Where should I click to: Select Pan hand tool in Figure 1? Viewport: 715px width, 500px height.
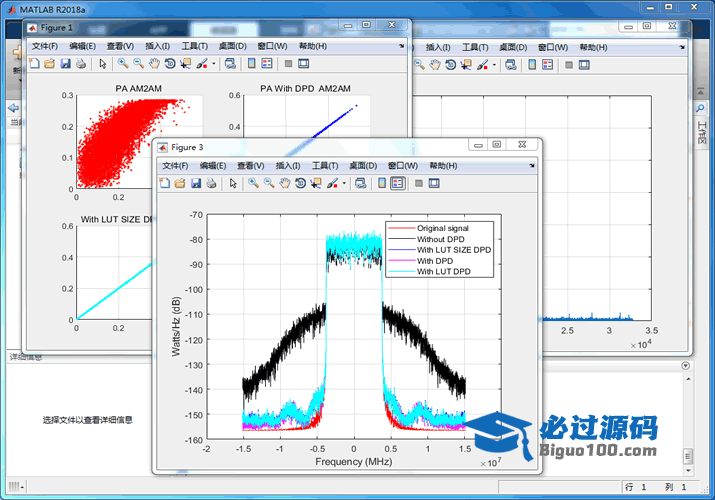pos(155,63)
